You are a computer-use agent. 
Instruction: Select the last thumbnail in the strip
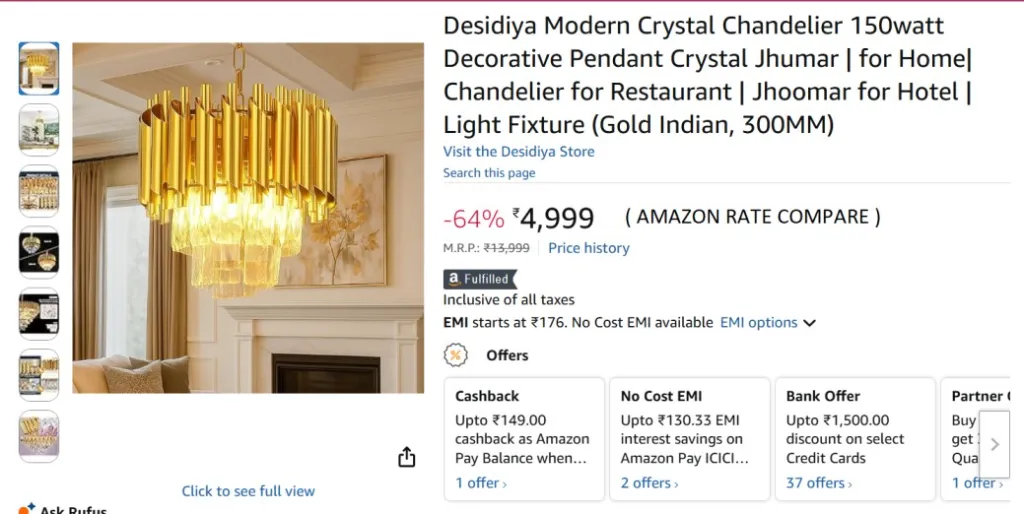click(39, 436)
